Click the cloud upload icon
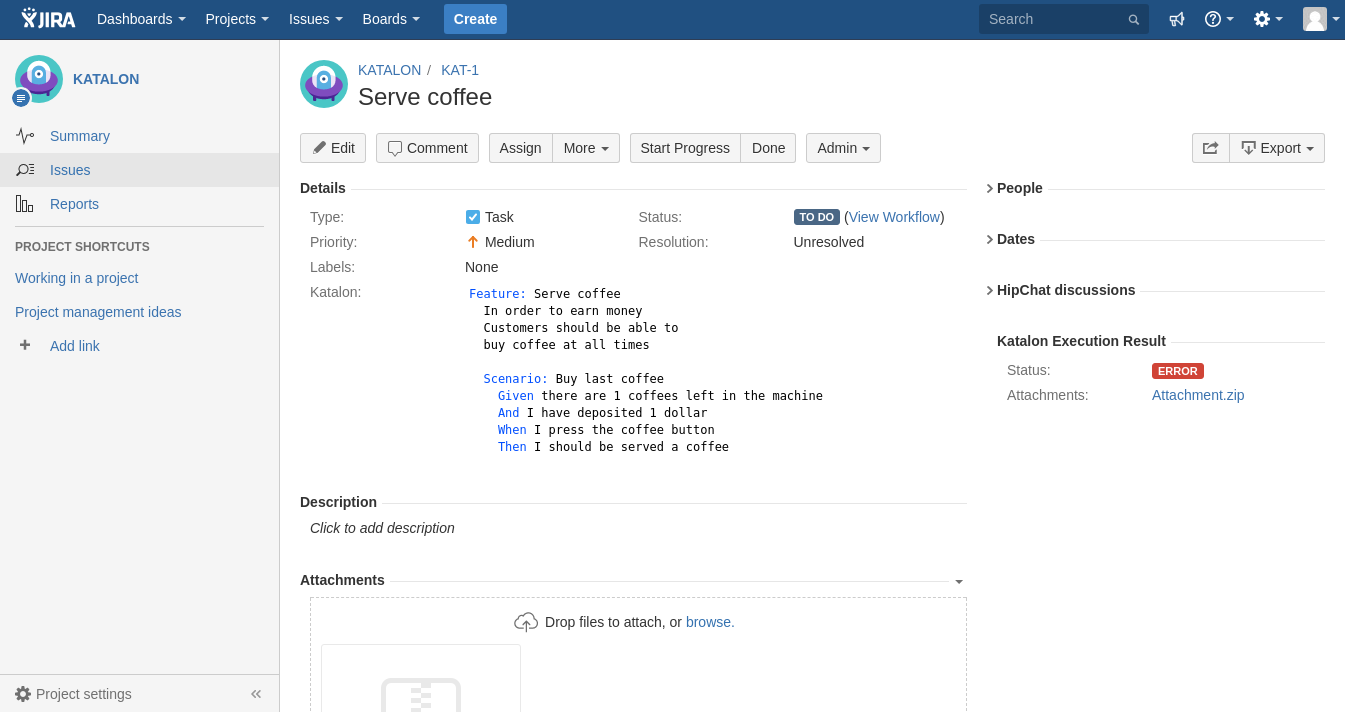1345x712 pixels. pos(526,622)
